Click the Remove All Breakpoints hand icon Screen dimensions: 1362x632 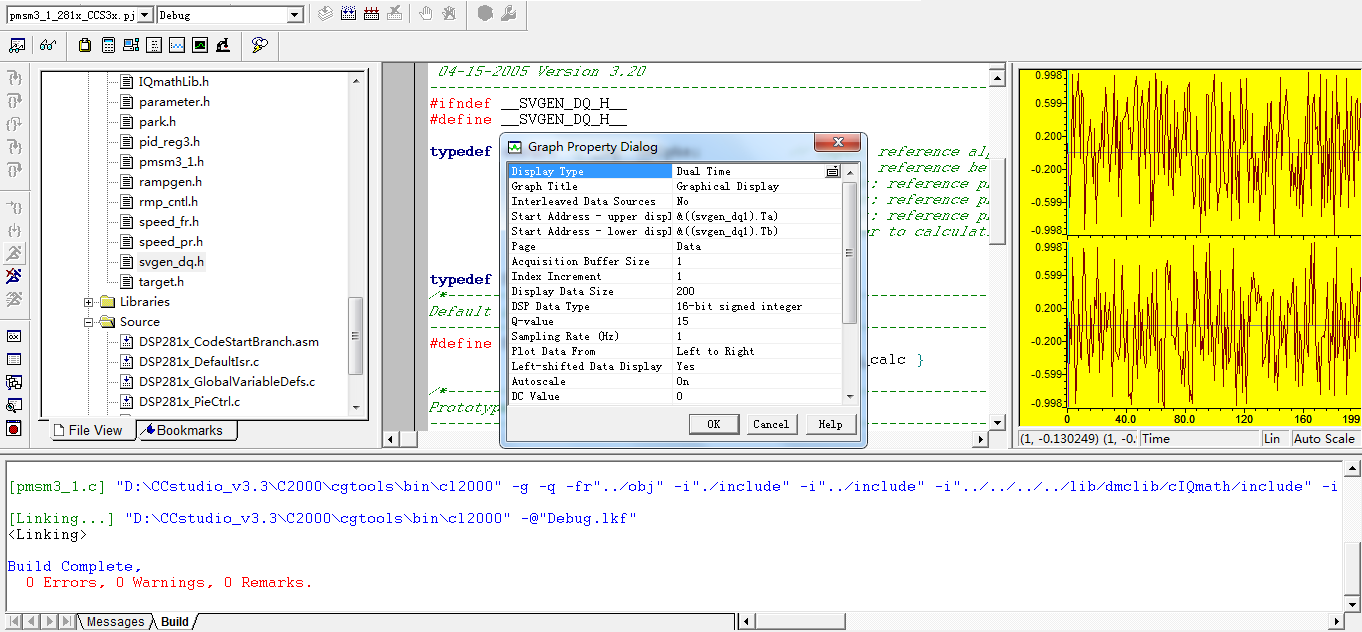(449, 14)
